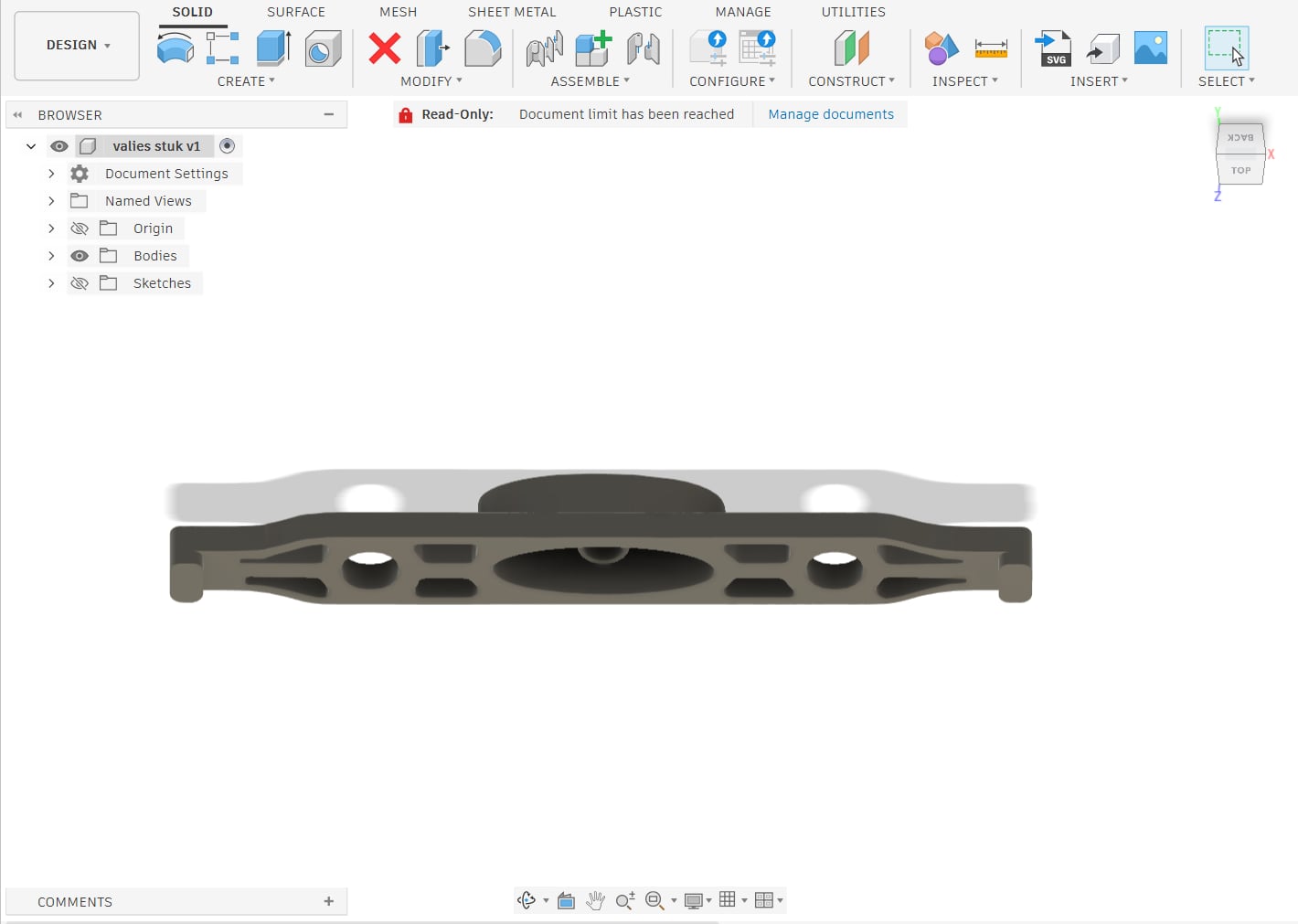Hide the Bodies folder visibility

[80, 256]
